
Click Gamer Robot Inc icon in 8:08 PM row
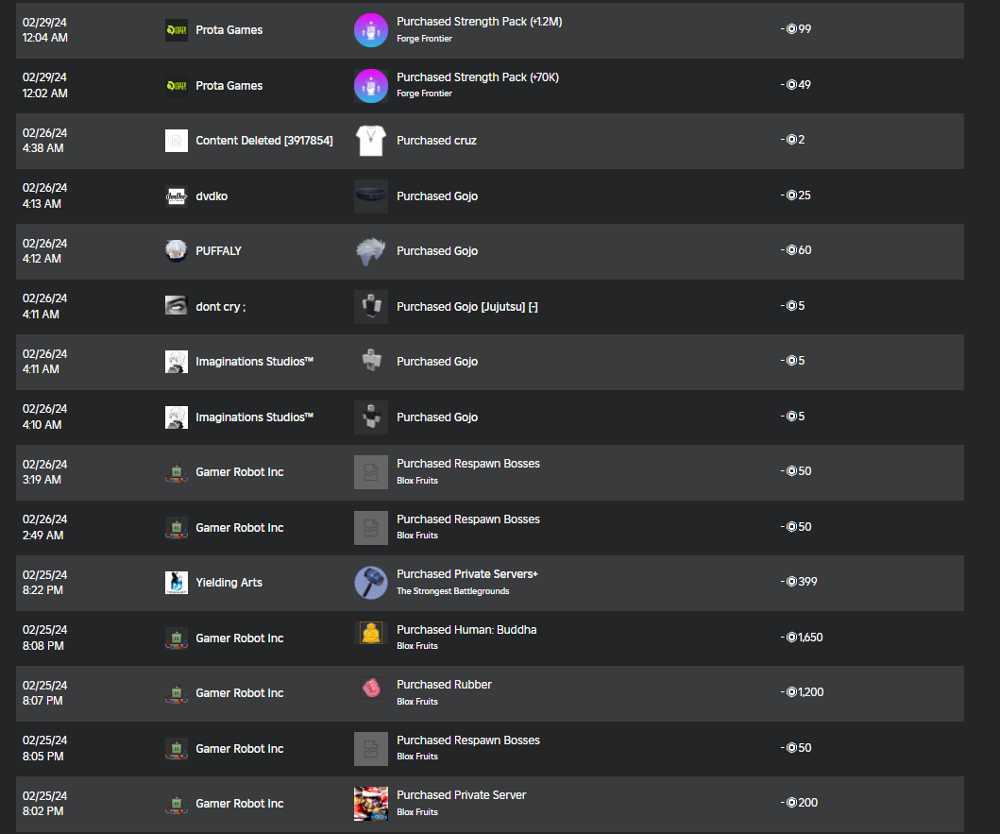point(176,638)
